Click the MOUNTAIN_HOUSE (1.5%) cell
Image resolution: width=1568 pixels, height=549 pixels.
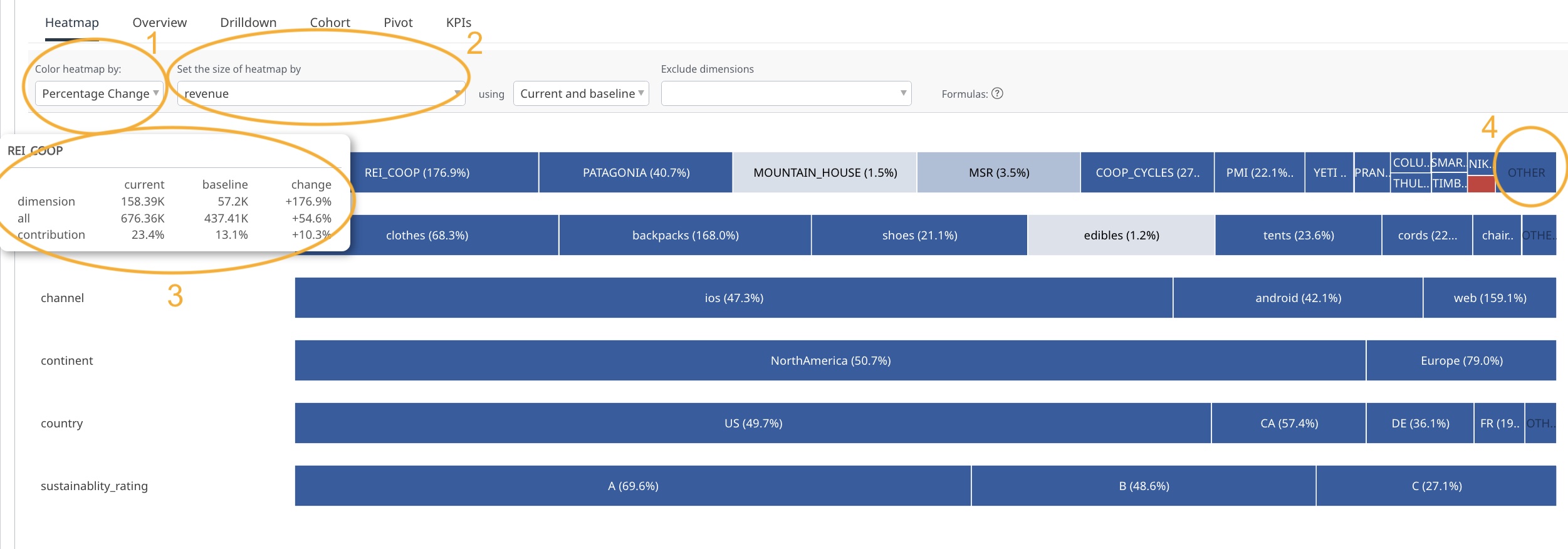pyautogui.click(x=825, y=172)
